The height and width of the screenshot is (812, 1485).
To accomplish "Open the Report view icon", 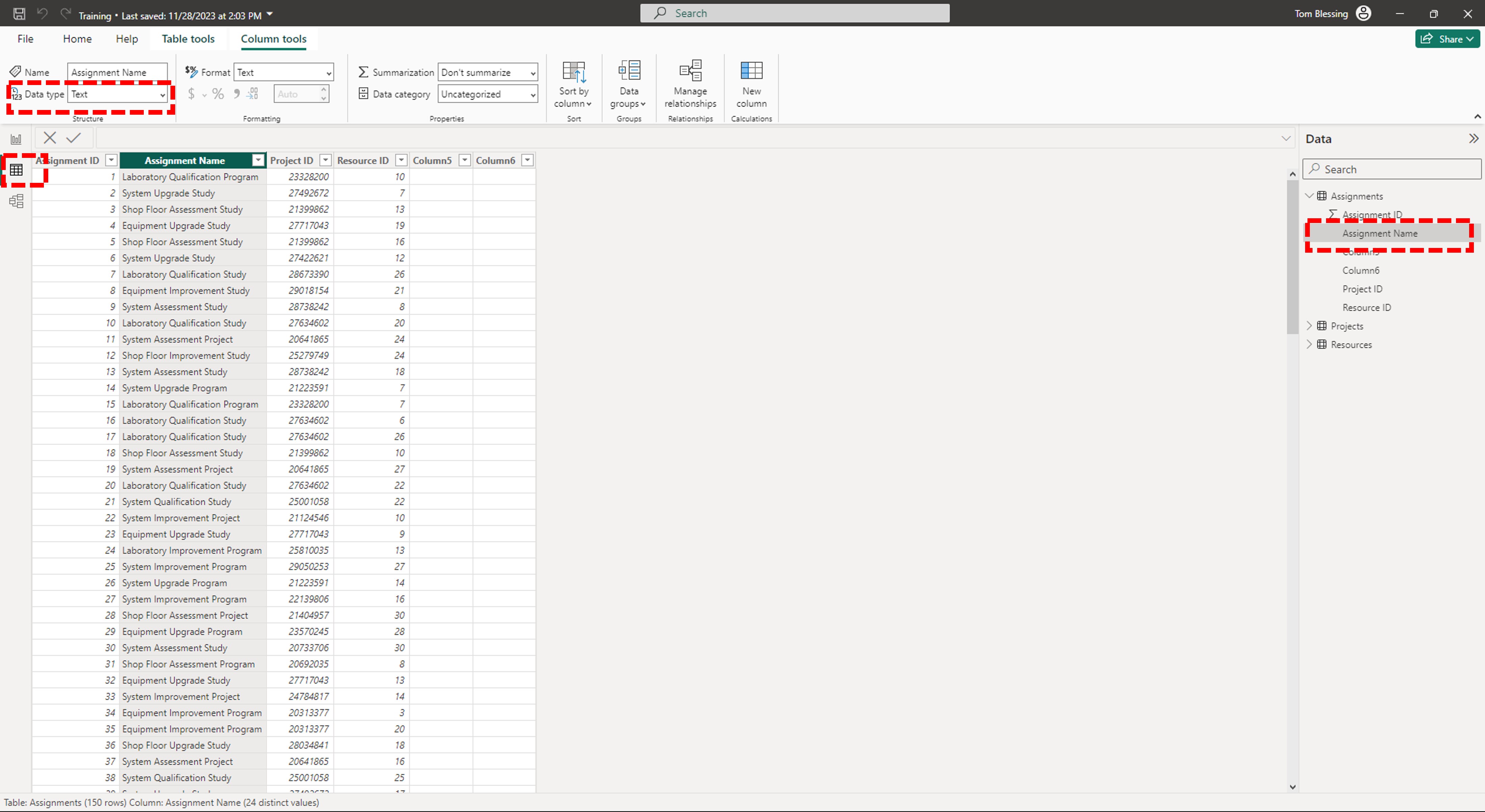I will coord(16,139).
